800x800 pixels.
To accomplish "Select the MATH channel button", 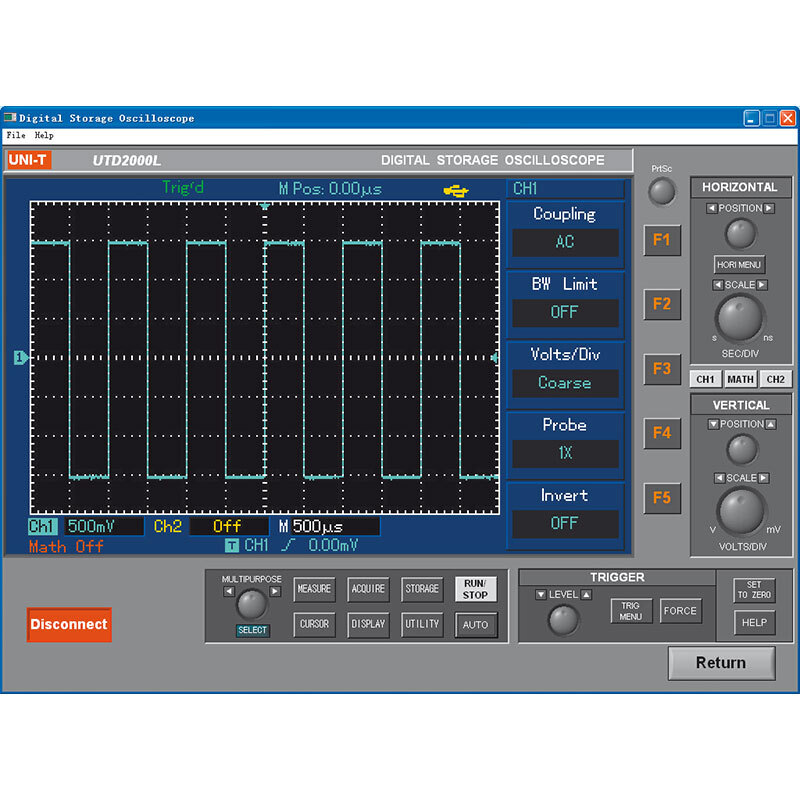I will click(740, 379).
